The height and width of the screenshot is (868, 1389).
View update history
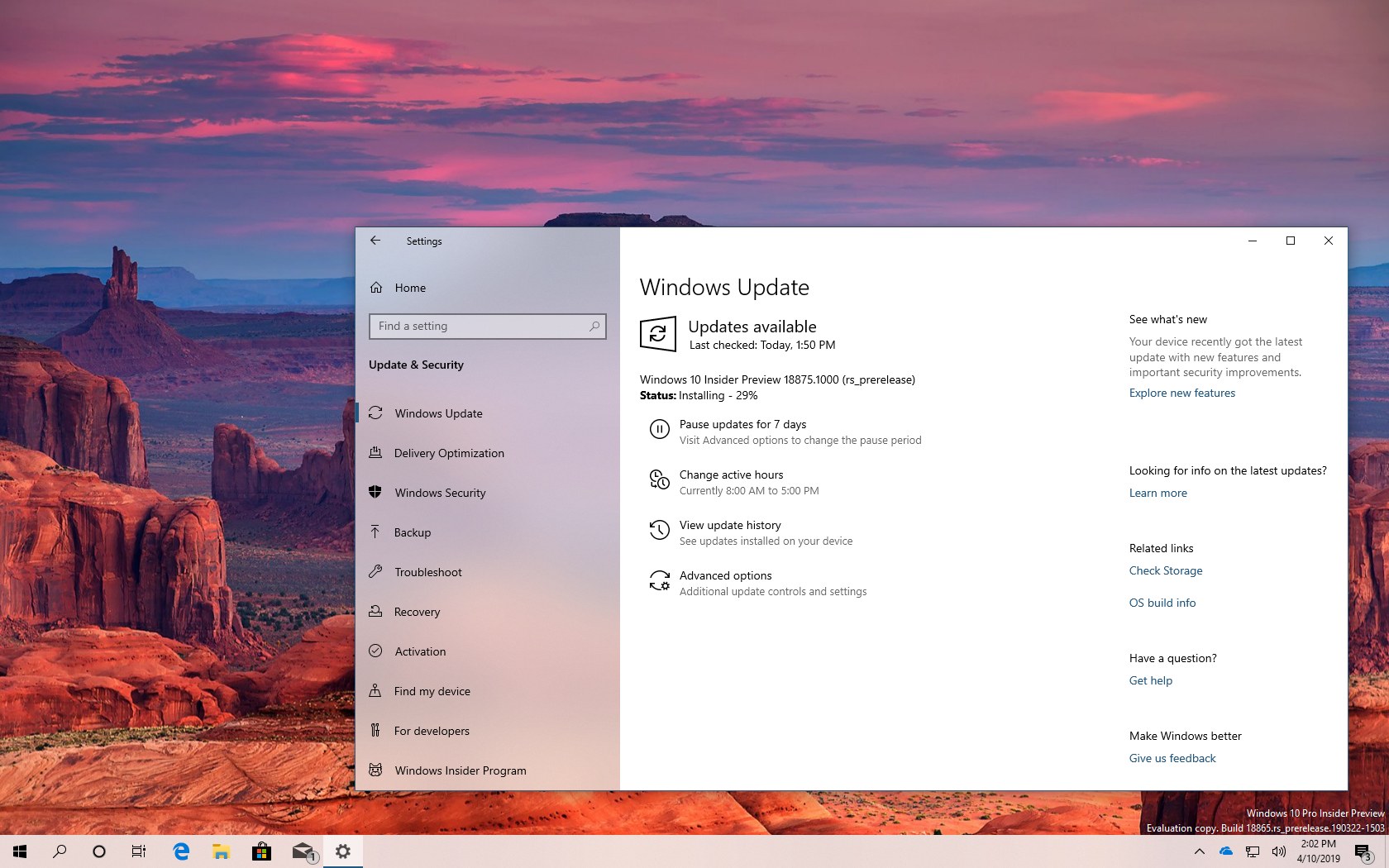point(730,525)
